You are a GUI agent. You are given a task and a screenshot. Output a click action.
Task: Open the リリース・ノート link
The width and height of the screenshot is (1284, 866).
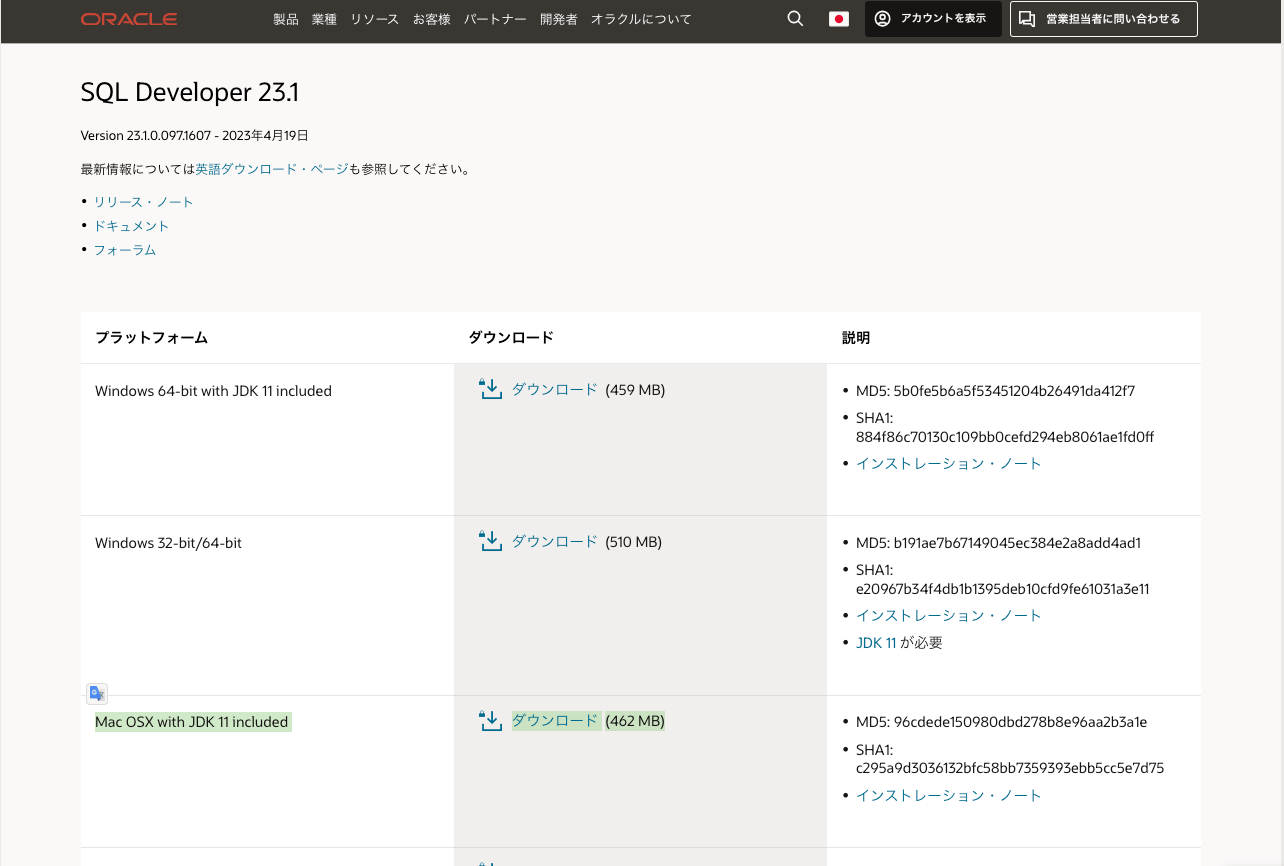(x=144, y=201)
